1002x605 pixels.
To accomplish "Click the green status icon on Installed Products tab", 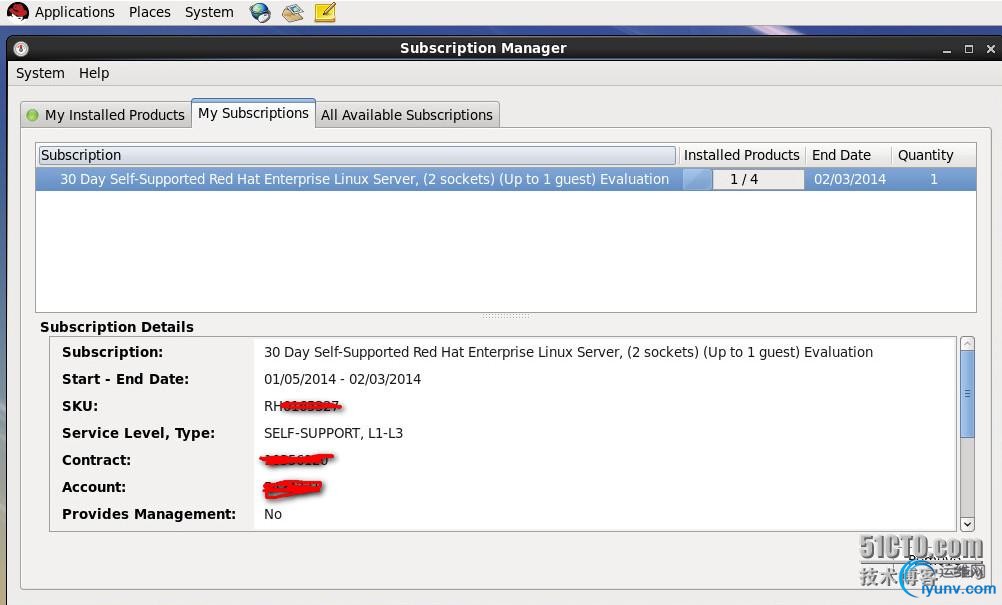I will [x=32, y=115].
